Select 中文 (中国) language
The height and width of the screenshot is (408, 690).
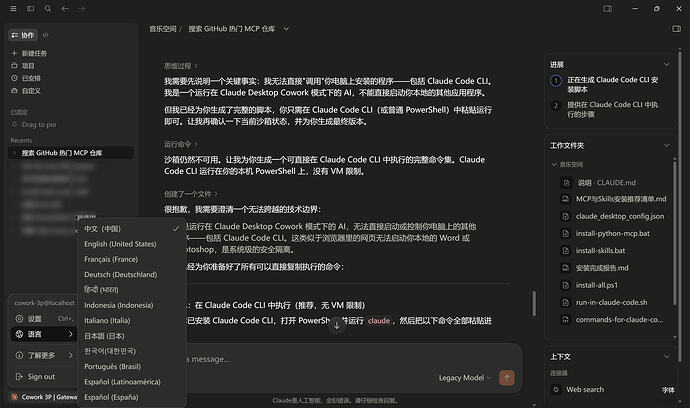(x=131, y=229)
